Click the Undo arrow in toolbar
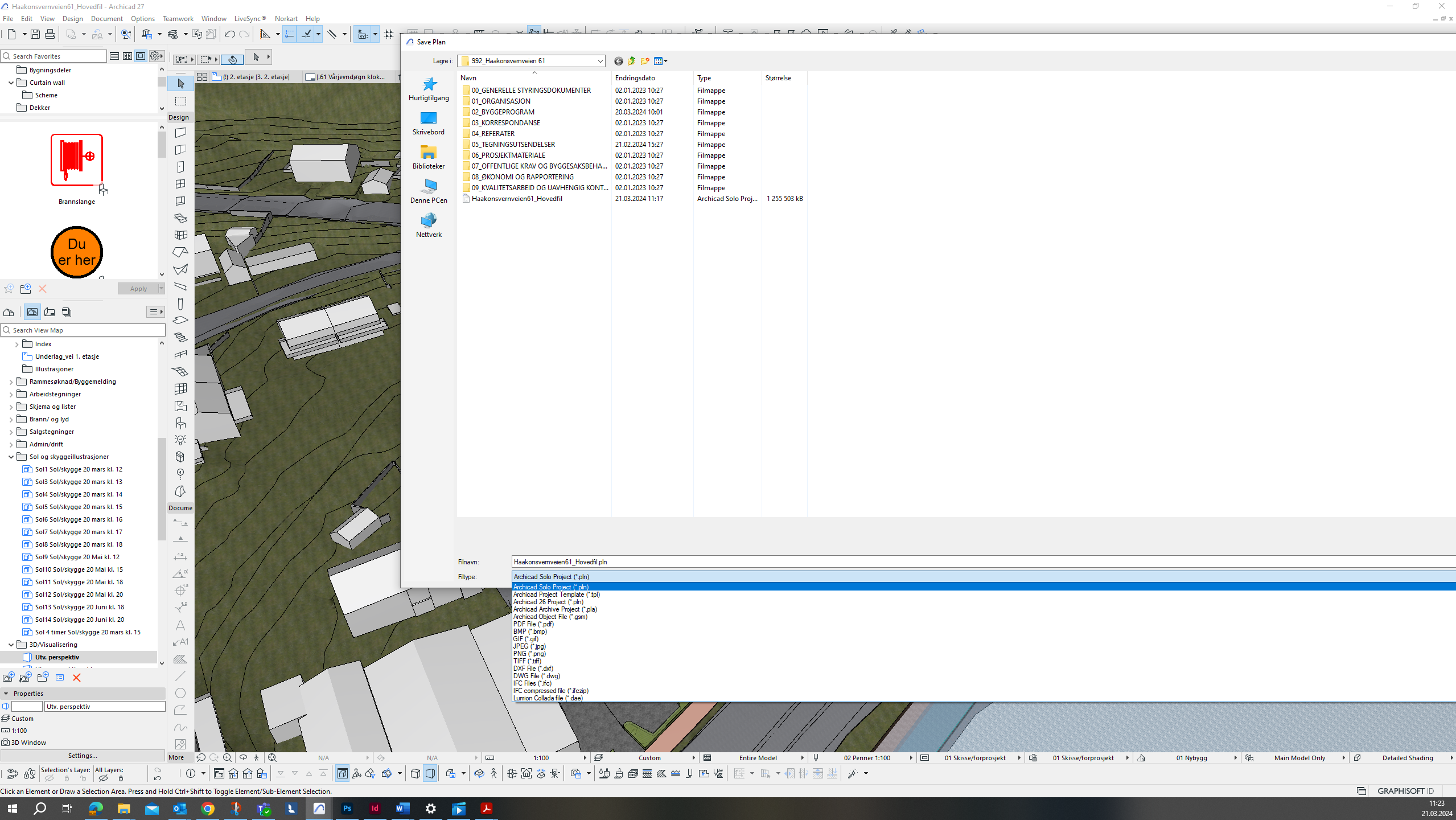The width and height of the screenshot is (1456, 820). click(229, 34)
